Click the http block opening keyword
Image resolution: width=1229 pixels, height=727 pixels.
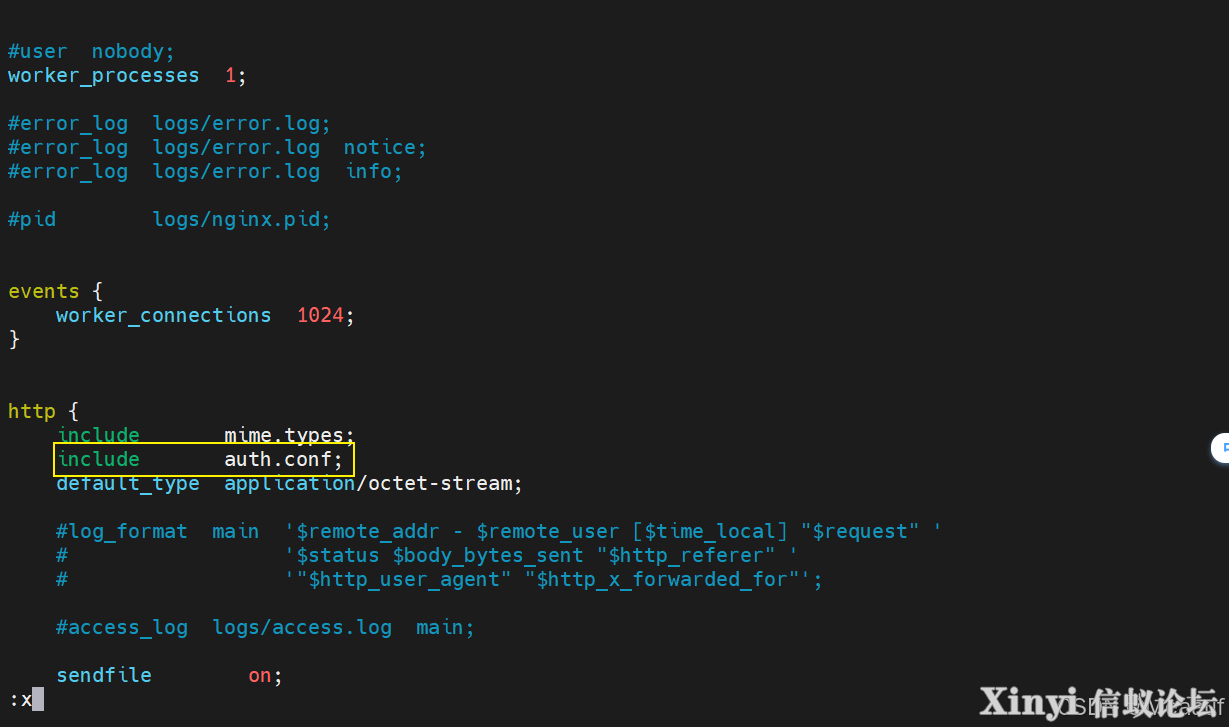(x=32, y=411)
